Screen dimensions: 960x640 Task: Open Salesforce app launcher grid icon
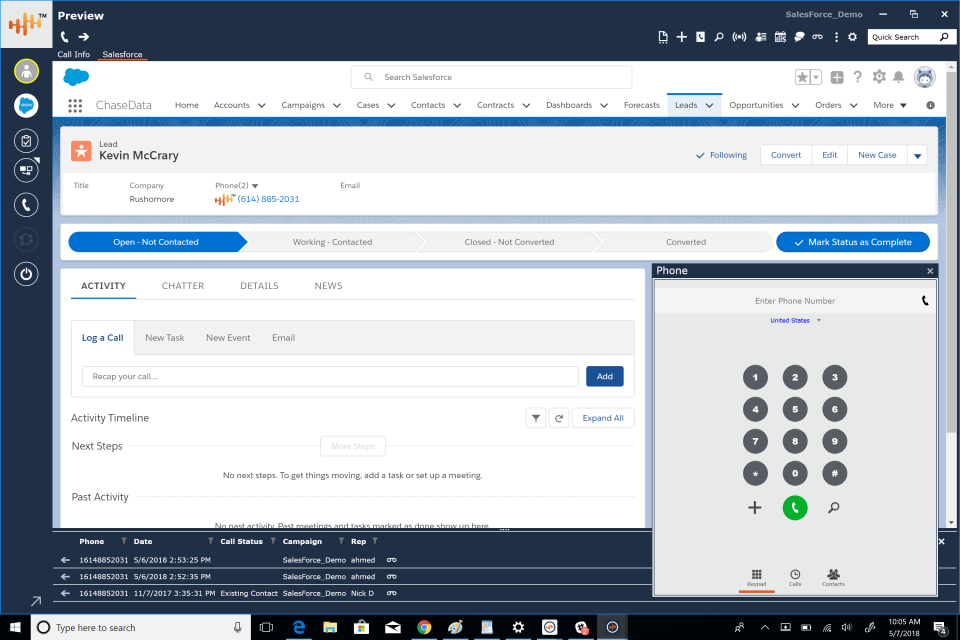(75, 105)
